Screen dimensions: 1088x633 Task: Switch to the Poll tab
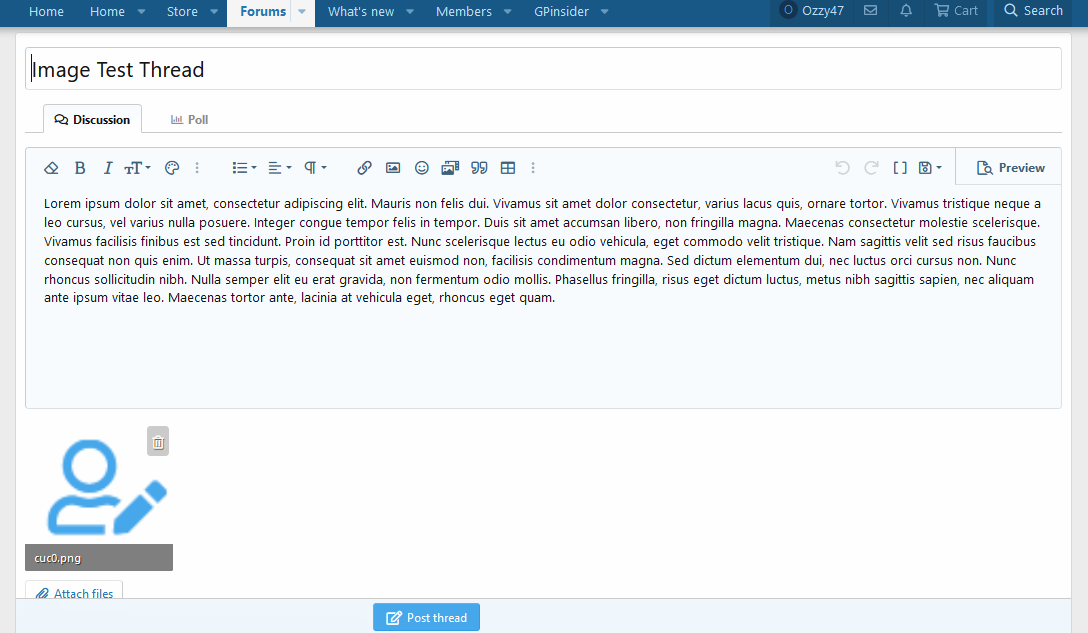tap(190, 119)
